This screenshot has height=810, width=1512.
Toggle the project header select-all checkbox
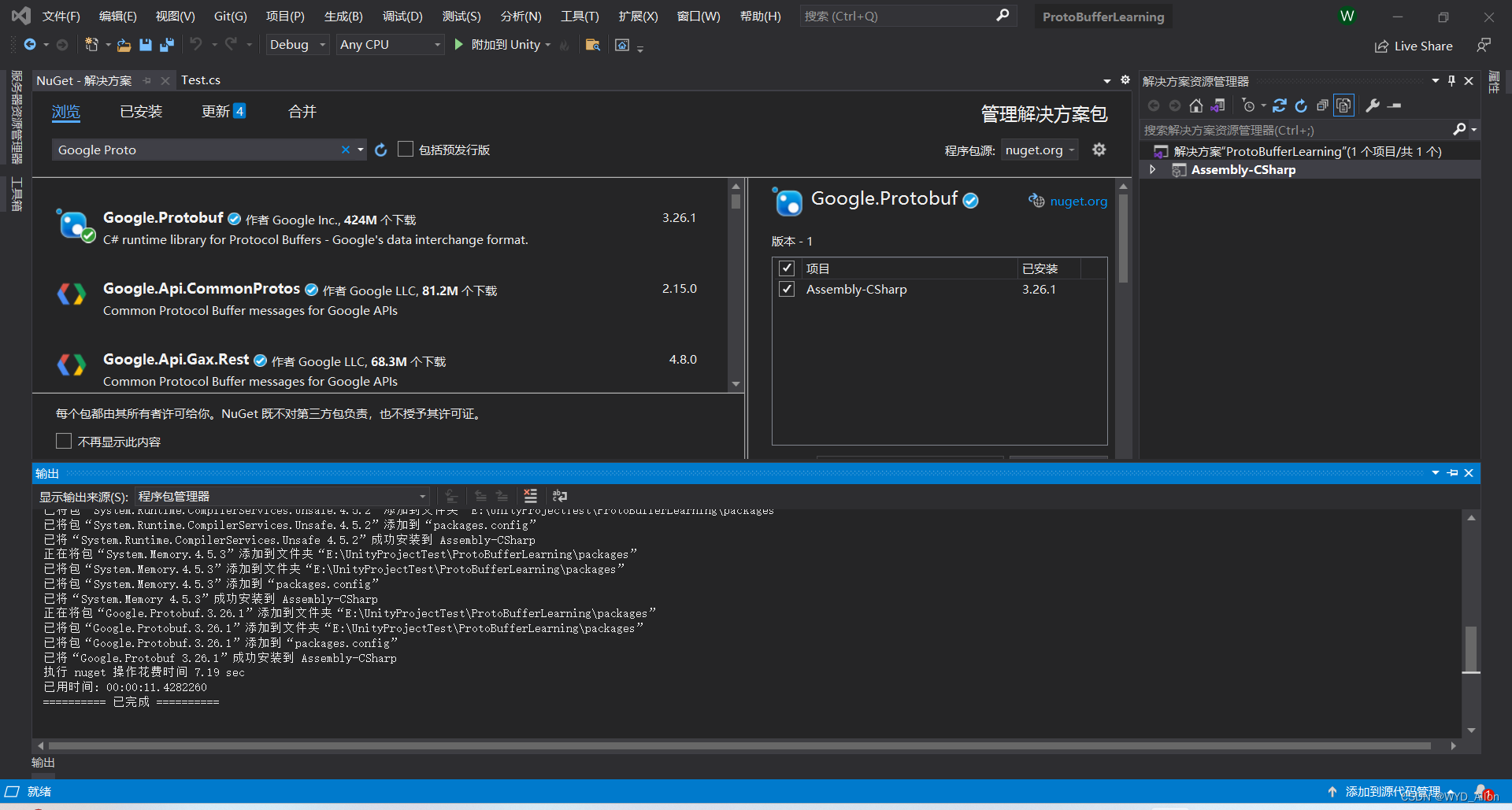[786, 268]
